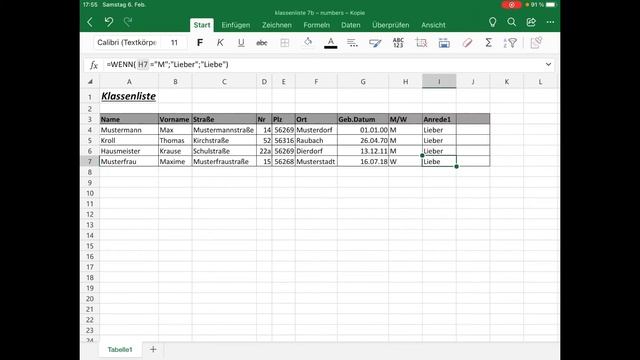This screenshot has height=360, width=640.
Task: Switch to the Überprüfen ribbon tab
Action: (391, 25)
